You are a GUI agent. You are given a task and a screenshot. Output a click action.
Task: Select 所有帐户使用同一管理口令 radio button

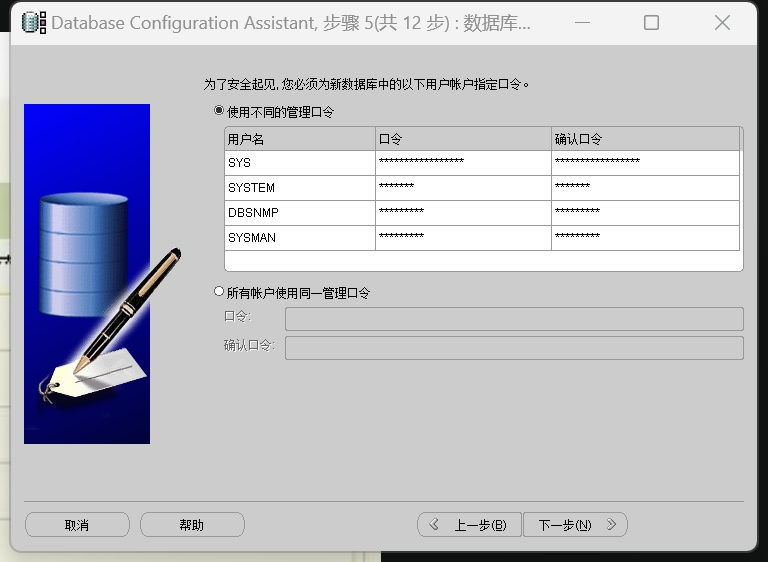point(219,292)
